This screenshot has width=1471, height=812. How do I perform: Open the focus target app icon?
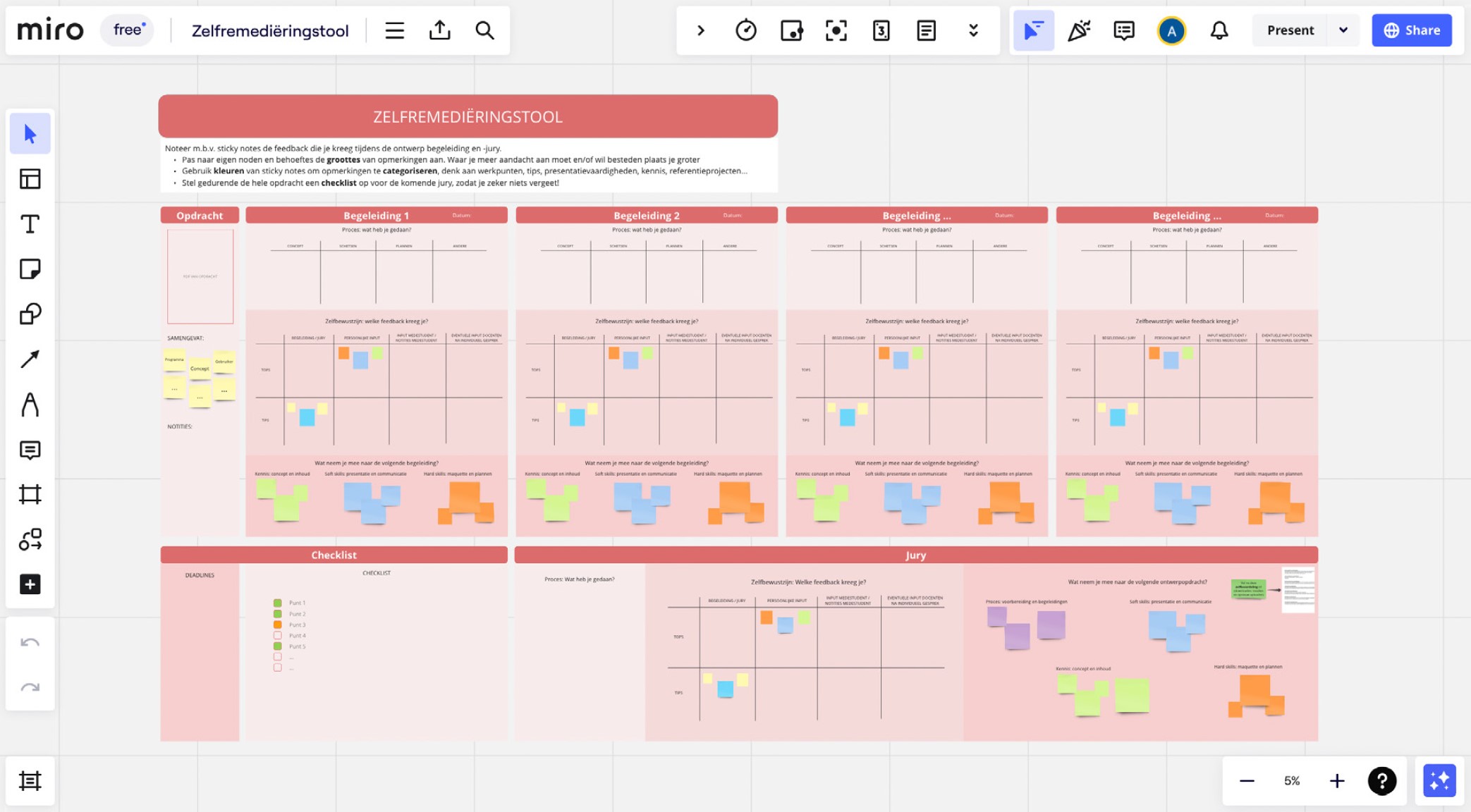coord(836,30)
